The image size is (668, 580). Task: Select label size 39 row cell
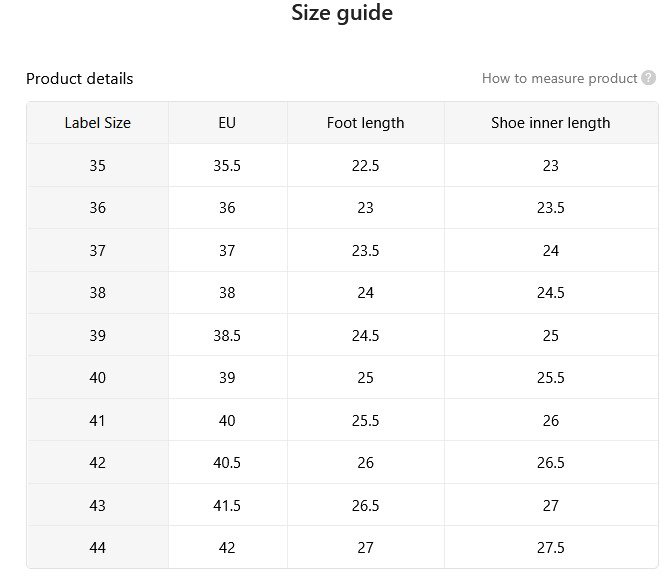click(98, 335)
